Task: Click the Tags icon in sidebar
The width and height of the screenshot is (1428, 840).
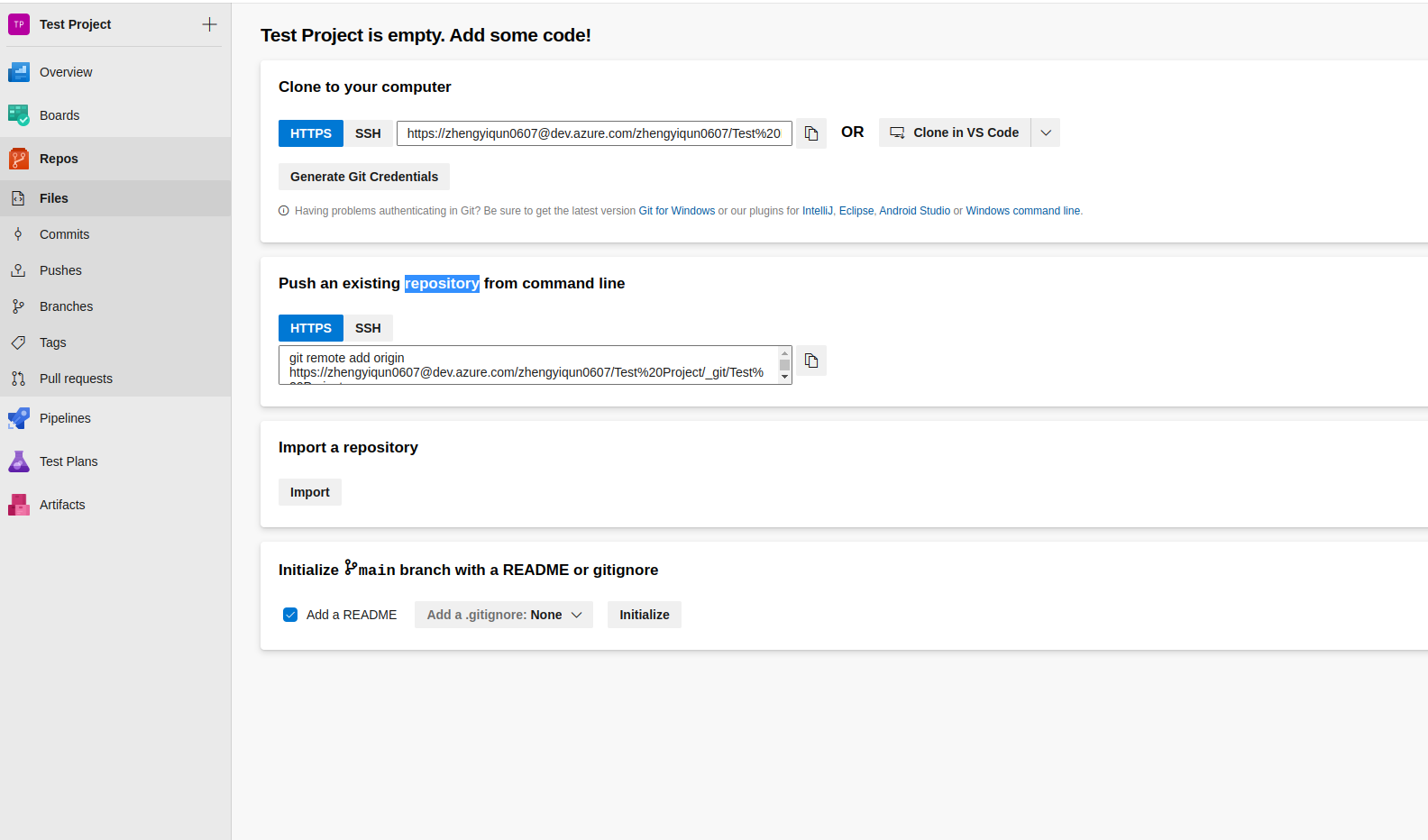Action: click(18, 342)
